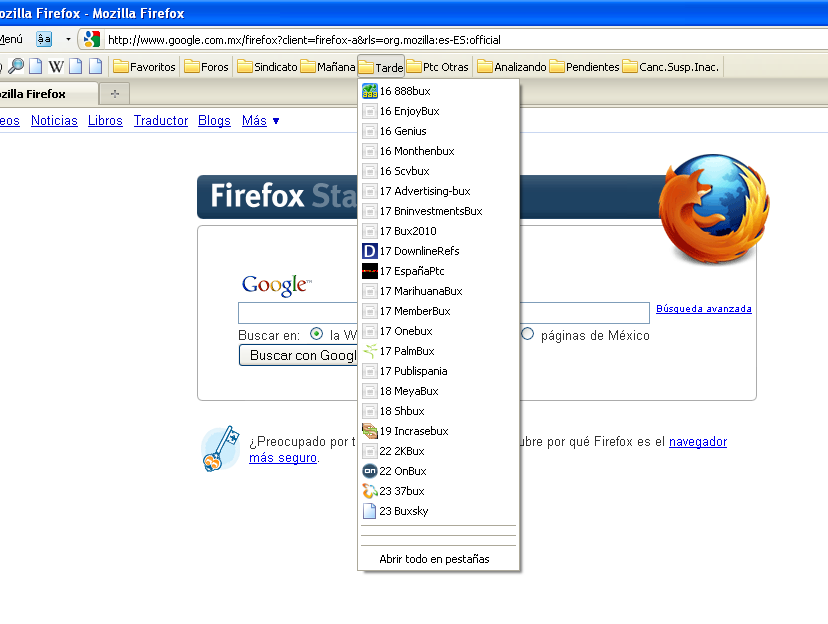Select 16 EnjoyBux from the menu
This screenshot has height=624, width=828.
[x=438, y=111]
